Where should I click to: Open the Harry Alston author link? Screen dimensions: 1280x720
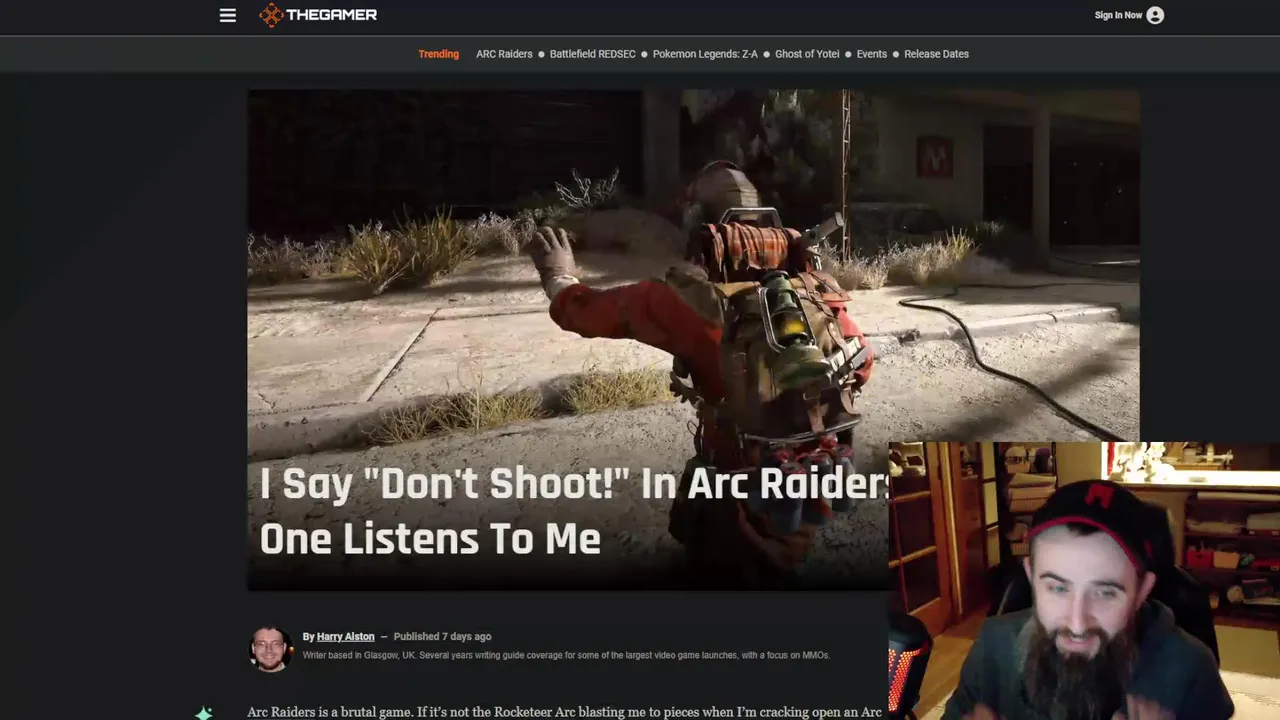click(x=345, y=637)
